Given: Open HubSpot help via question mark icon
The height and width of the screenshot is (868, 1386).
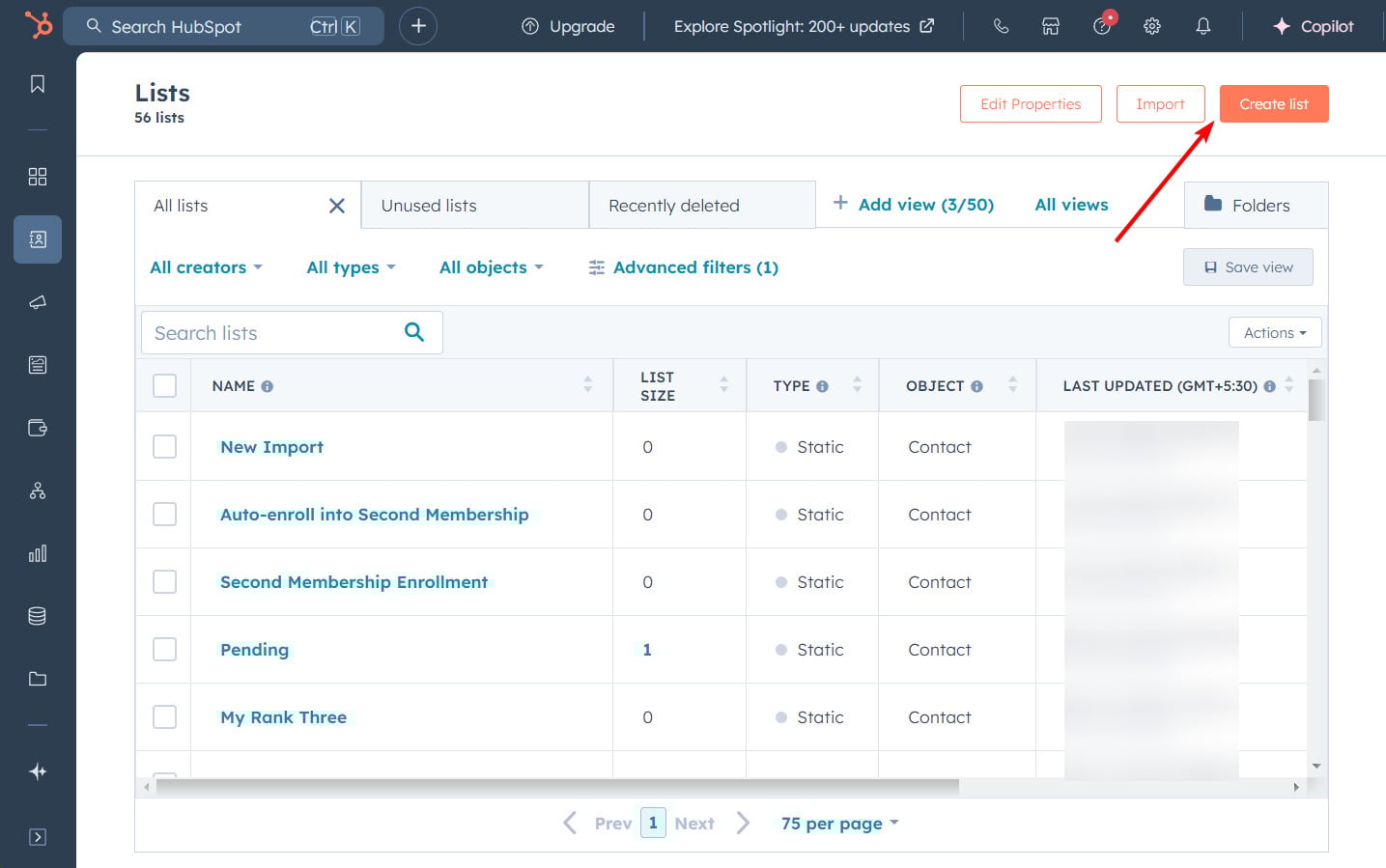Looking at the screenshot, I should point(1102,26).
